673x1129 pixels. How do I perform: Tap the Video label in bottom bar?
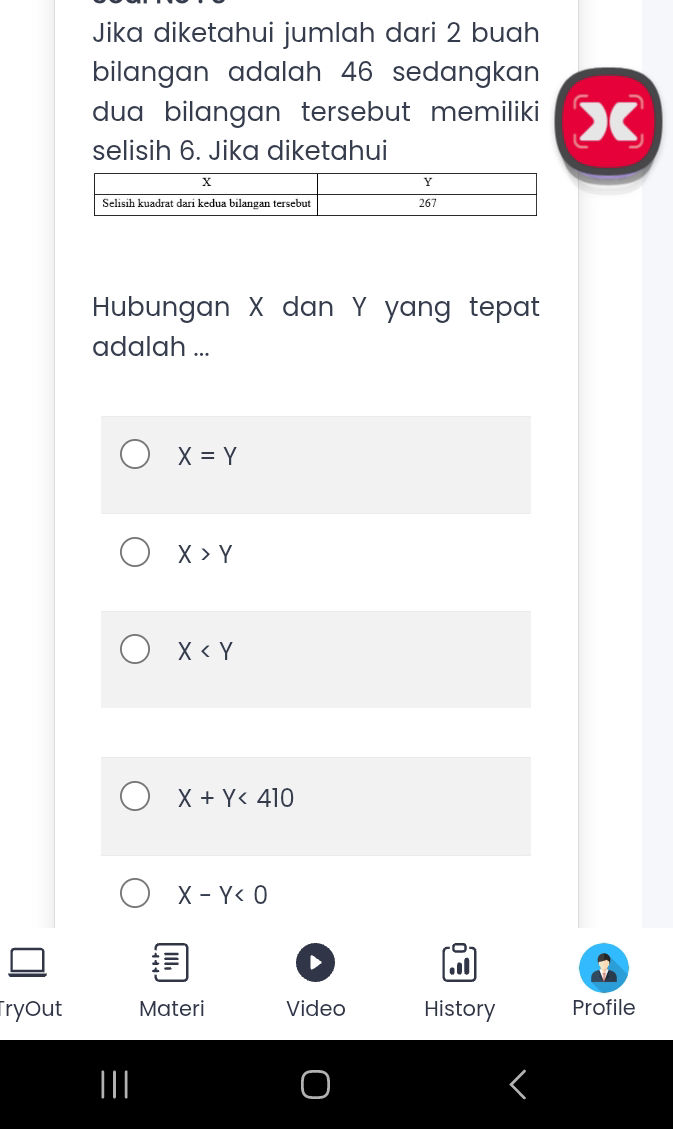click(x=315, y=1008)
